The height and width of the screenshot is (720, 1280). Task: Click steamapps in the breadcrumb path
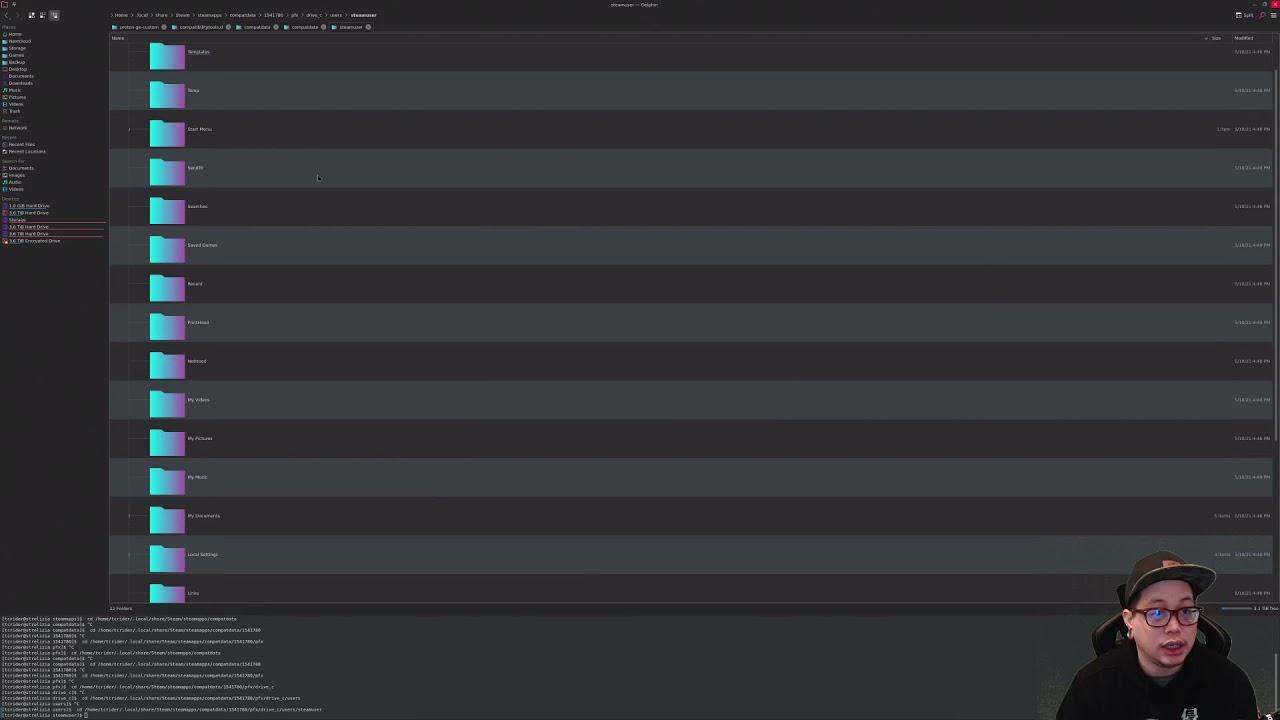[x=209, y=15]
